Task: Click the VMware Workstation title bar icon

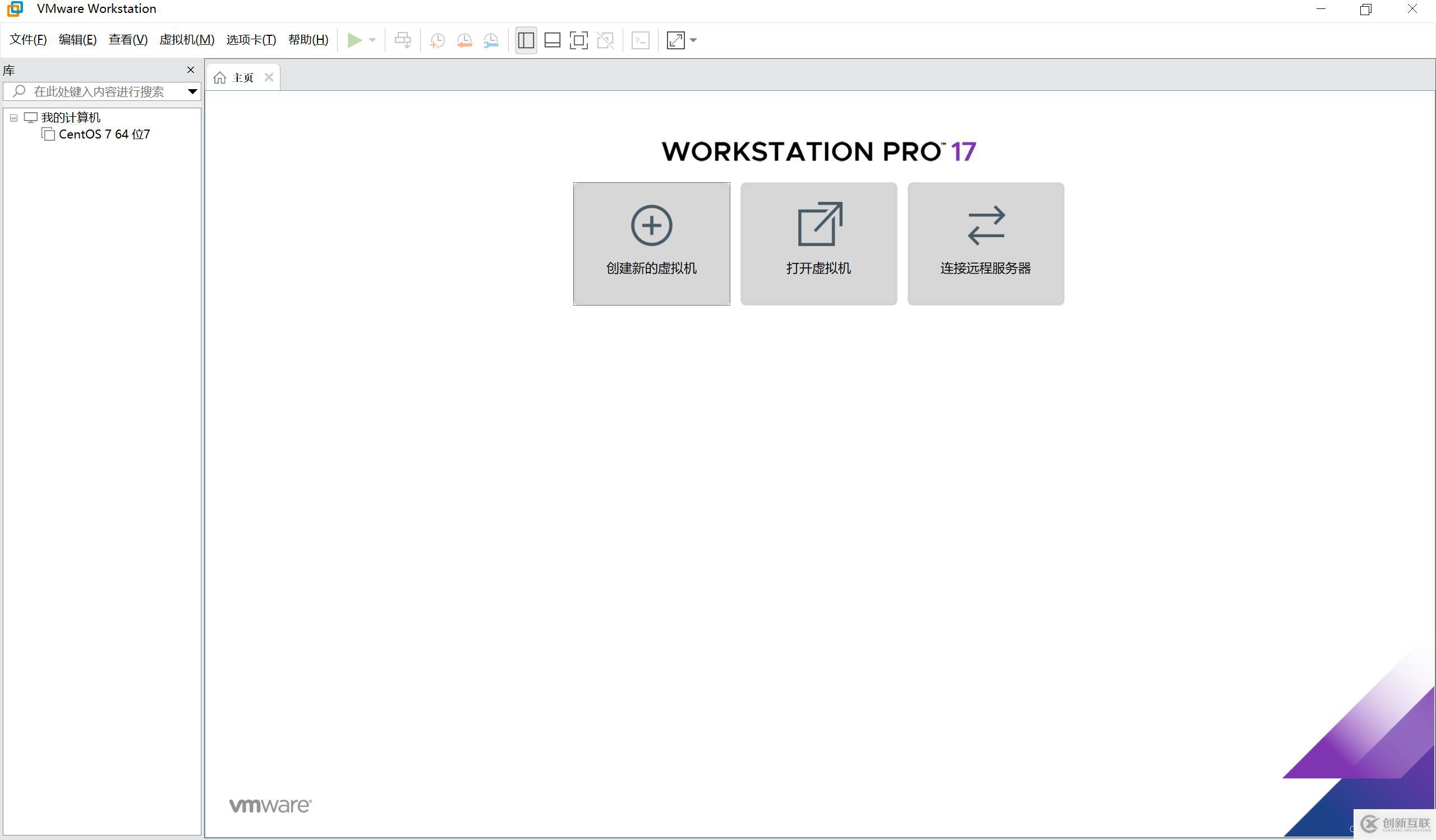Action: (15, 8)
